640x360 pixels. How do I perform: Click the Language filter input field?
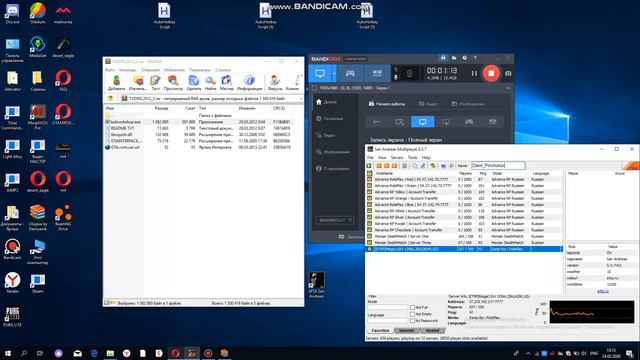387,320
